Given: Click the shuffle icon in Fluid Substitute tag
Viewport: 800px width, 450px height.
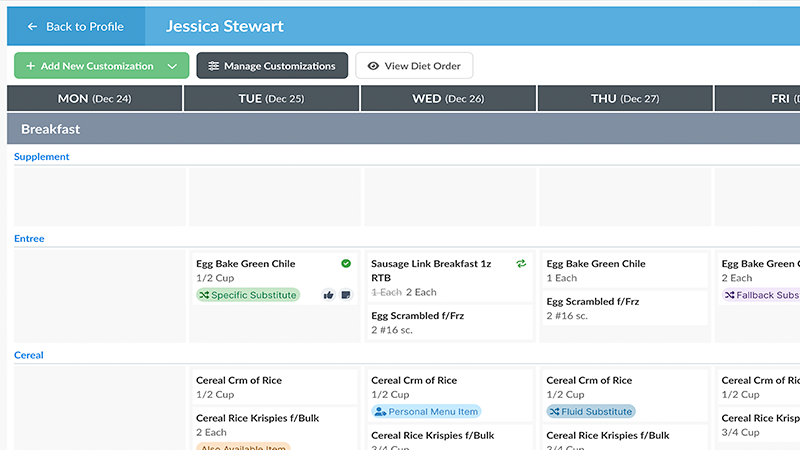Looking at the screenshot, I should (x=555, y=411).
